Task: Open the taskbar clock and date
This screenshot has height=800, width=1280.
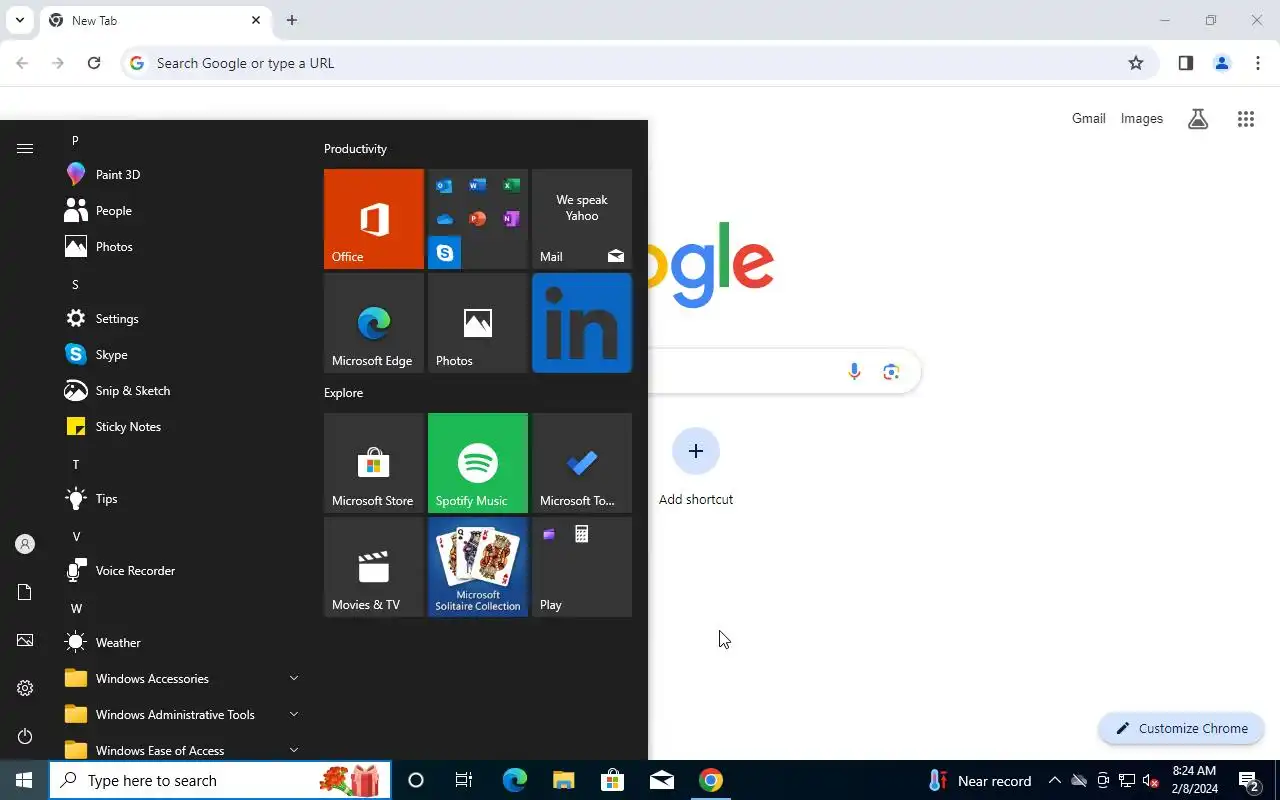Action: coord(1194,780)
